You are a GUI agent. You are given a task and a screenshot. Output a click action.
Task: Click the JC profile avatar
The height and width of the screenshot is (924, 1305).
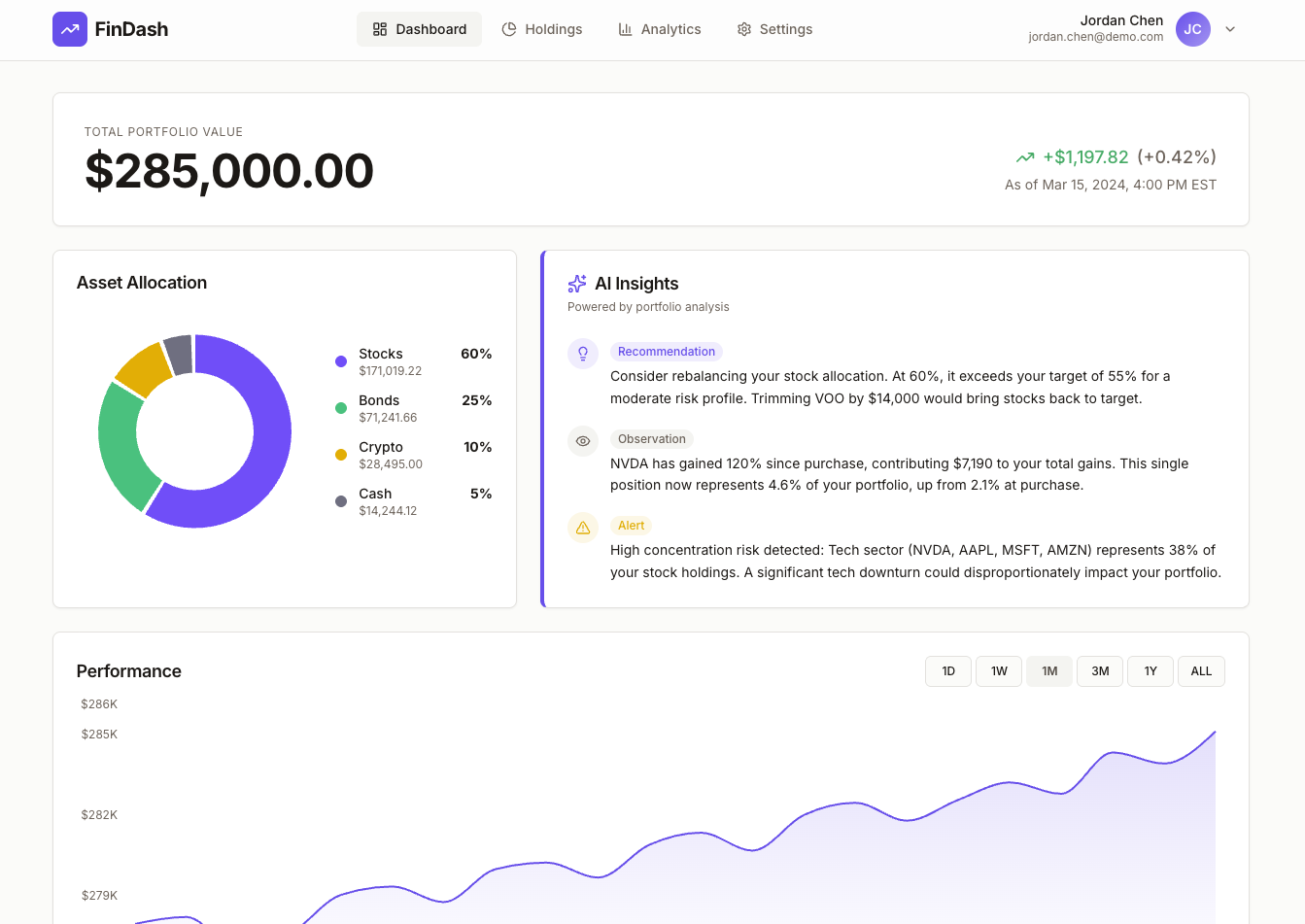(1193, 29)
